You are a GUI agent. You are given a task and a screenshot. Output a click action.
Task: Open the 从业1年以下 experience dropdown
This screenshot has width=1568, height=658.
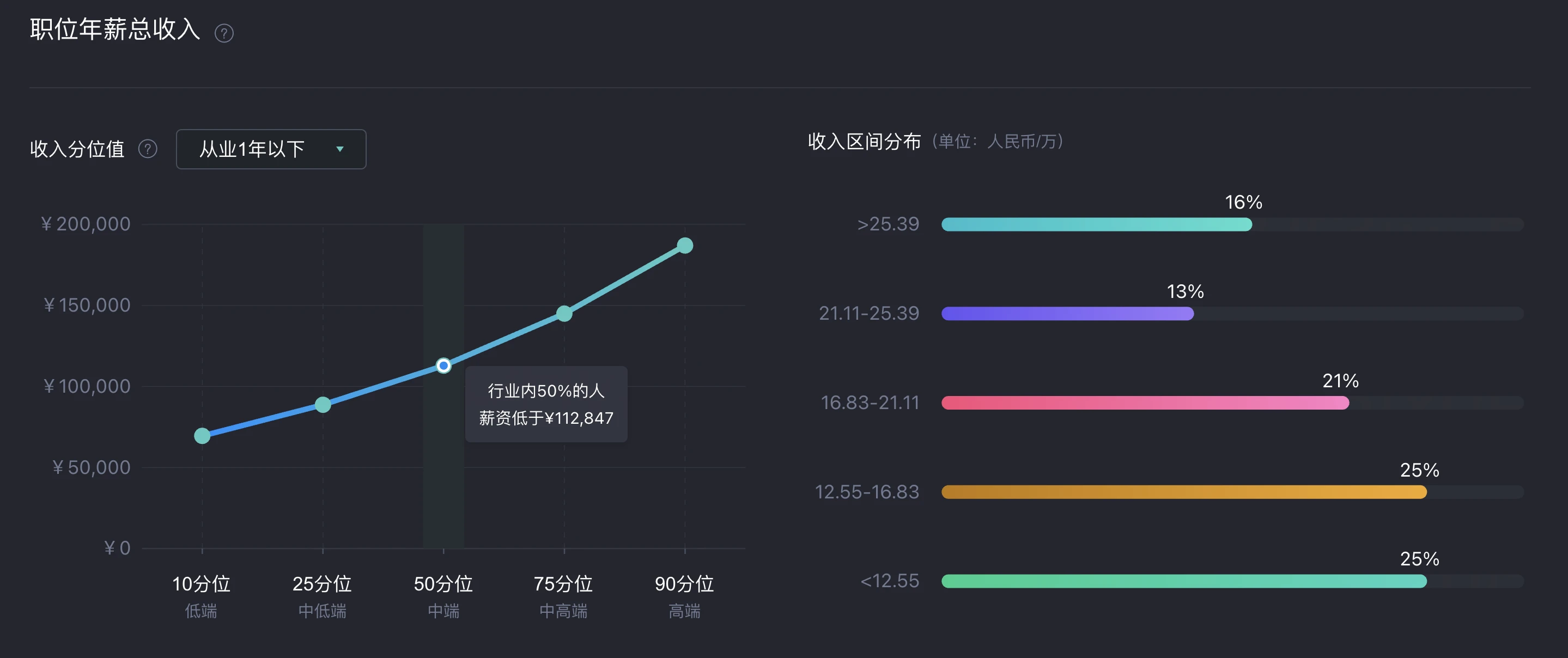coord(271,149)
